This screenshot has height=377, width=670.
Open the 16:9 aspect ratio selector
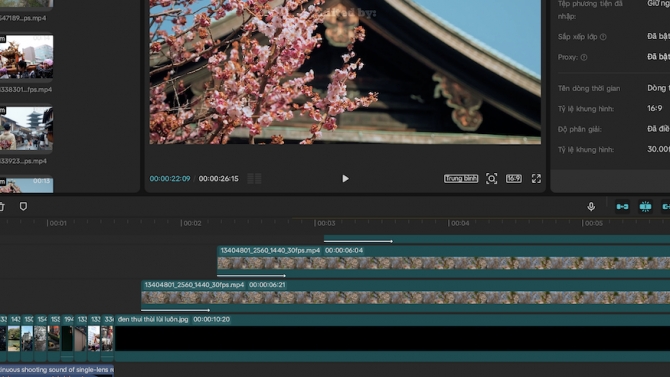514,179
